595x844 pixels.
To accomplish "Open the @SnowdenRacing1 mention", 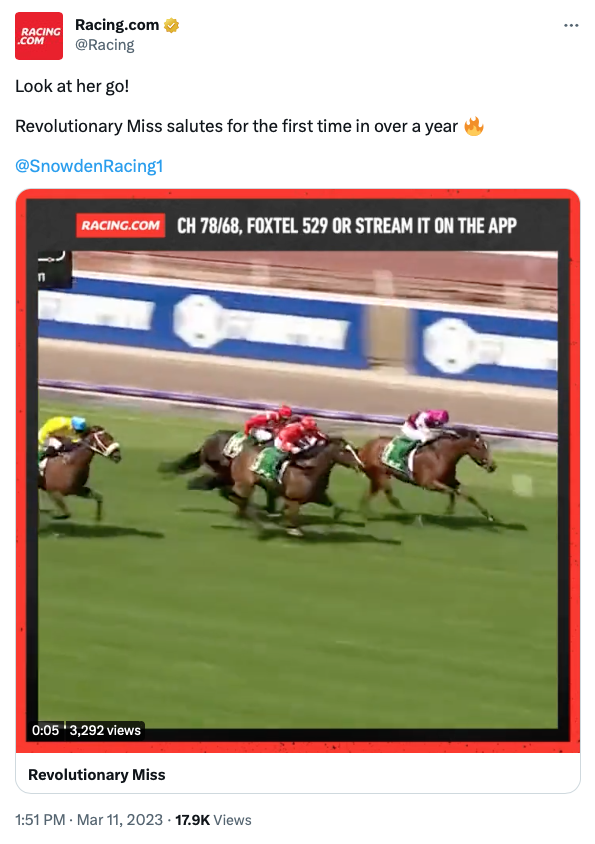I will [89, 166].
